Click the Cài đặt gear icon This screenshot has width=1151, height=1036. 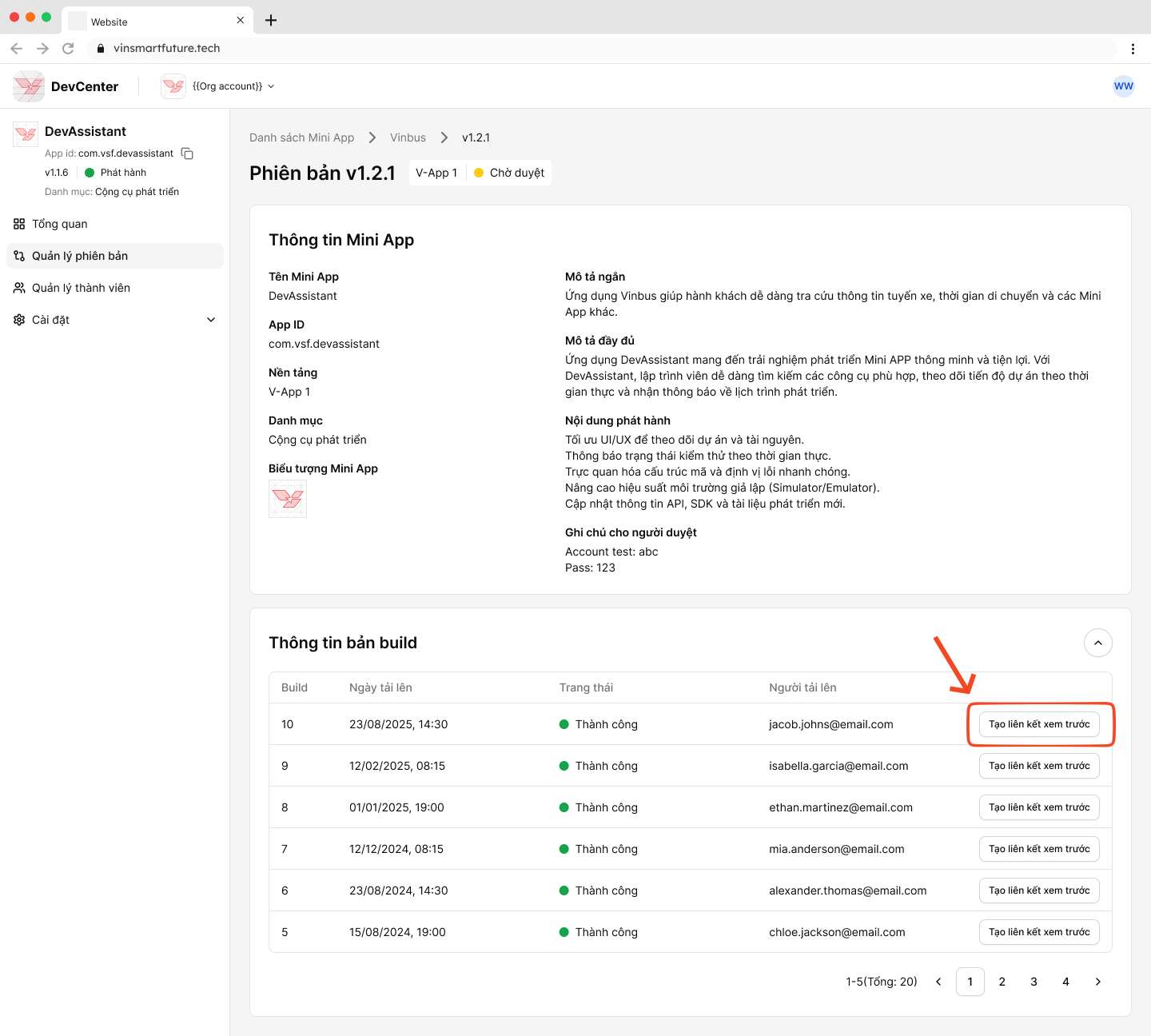coord(19,320)
